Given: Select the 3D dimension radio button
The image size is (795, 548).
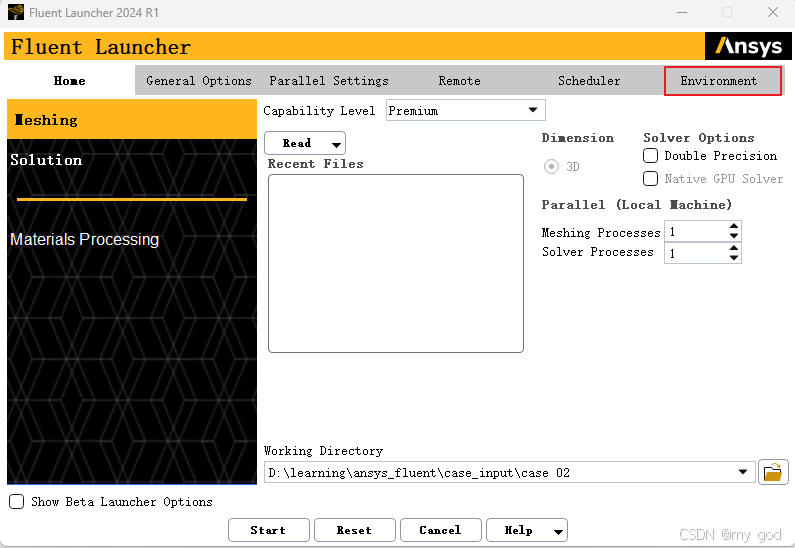Looking at the screenshot, I should point(551,167).
